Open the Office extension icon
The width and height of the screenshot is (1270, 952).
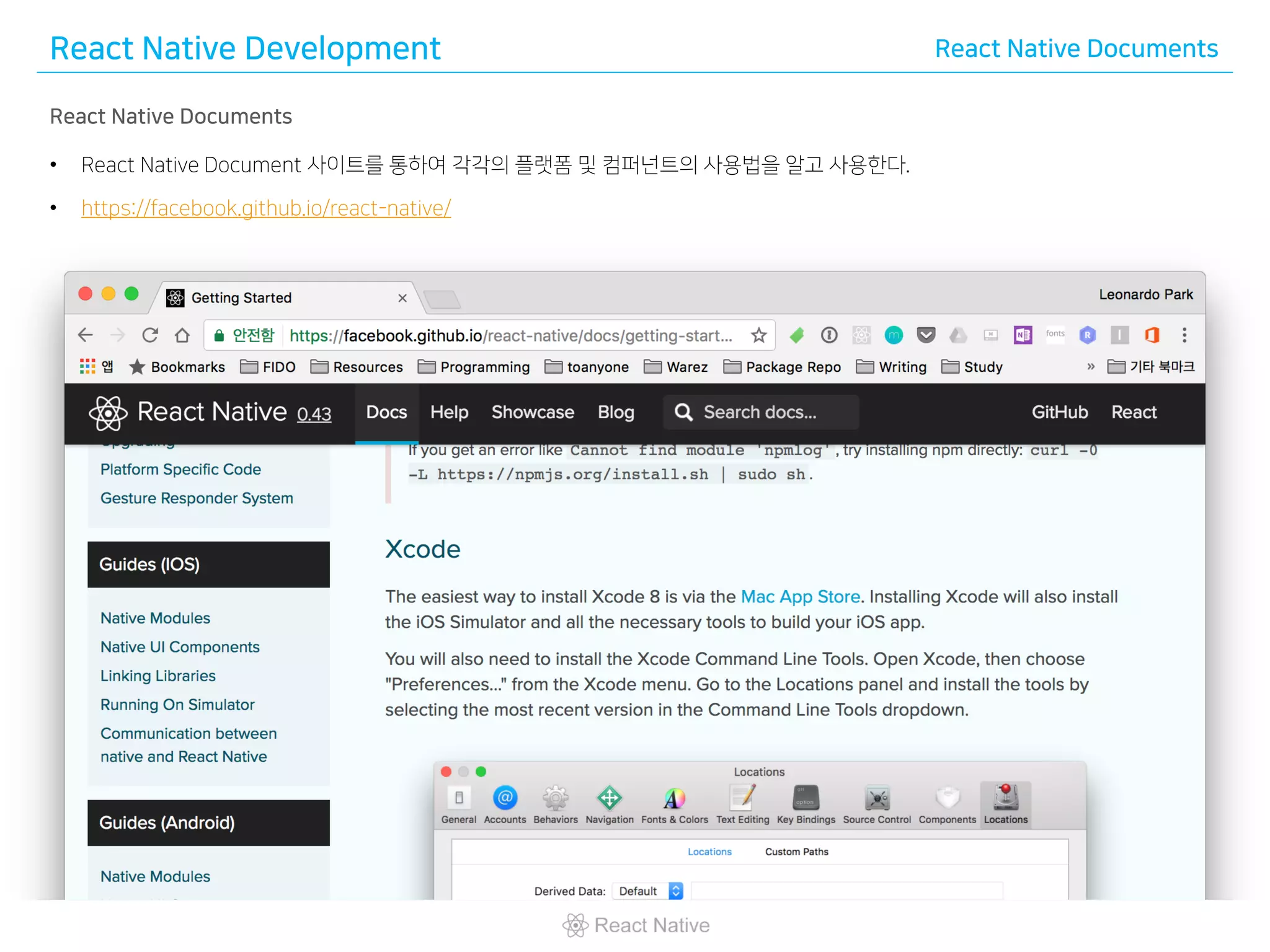click(1152, 335)
